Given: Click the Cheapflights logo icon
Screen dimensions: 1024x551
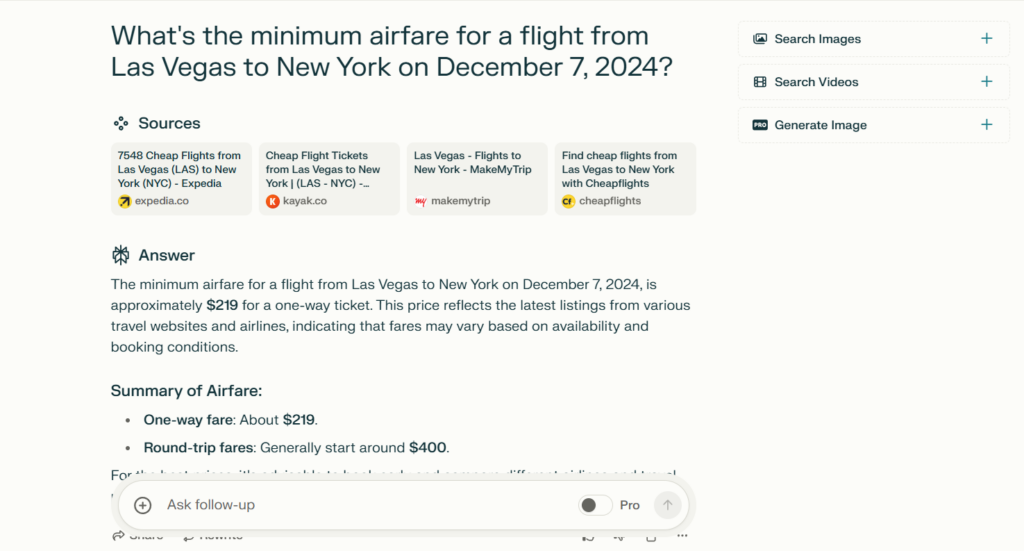Looking at the screenshot, I should [x=568, y=202].
